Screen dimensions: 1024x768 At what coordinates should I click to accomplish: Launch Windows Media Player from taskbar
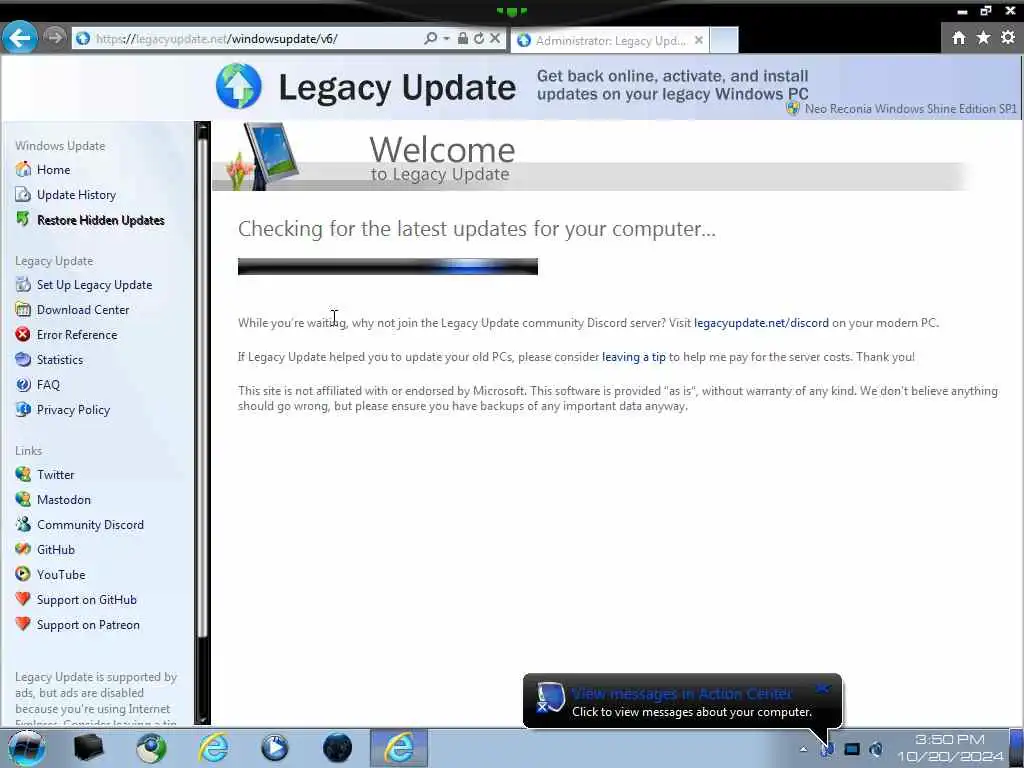pyautogui.click(x=275, y=748)
